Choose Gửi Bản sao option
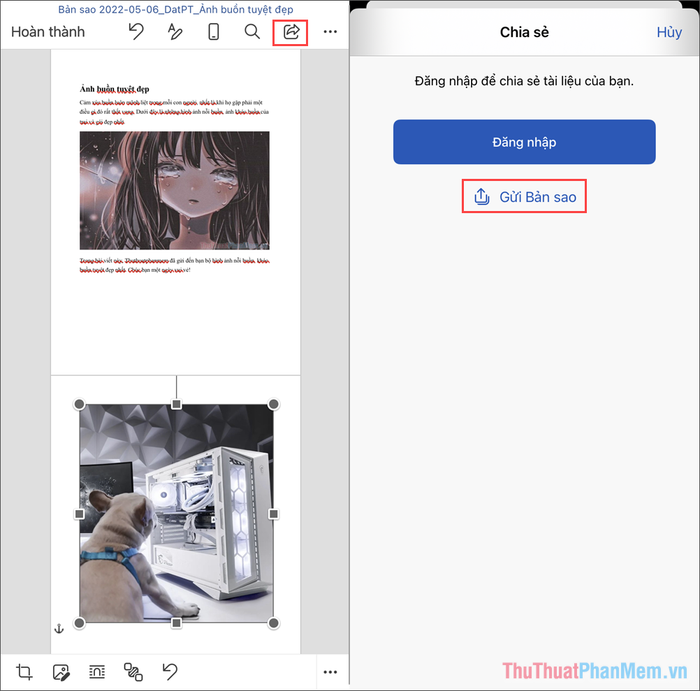 point(525,197)
